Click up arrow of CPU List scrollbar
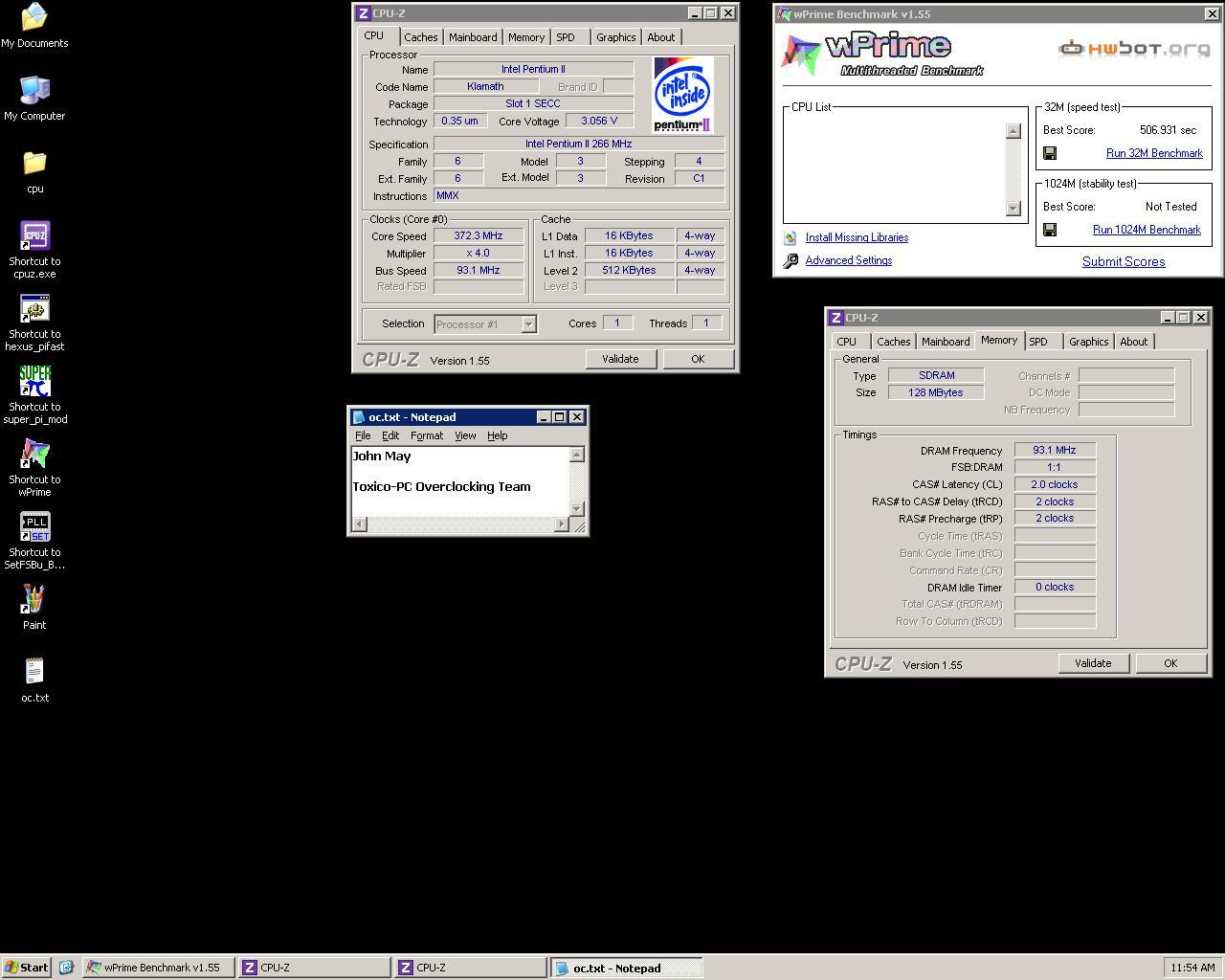 1013,131
